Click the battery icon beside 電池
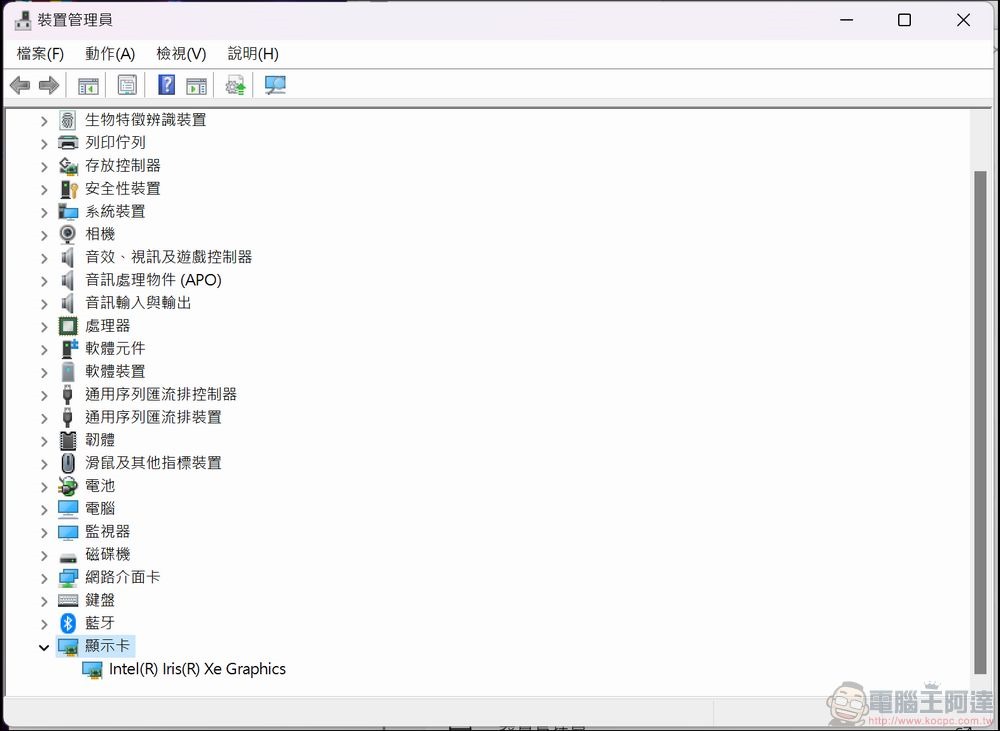The width and height of the screenshot is (1000, 731). pos(67,485)
